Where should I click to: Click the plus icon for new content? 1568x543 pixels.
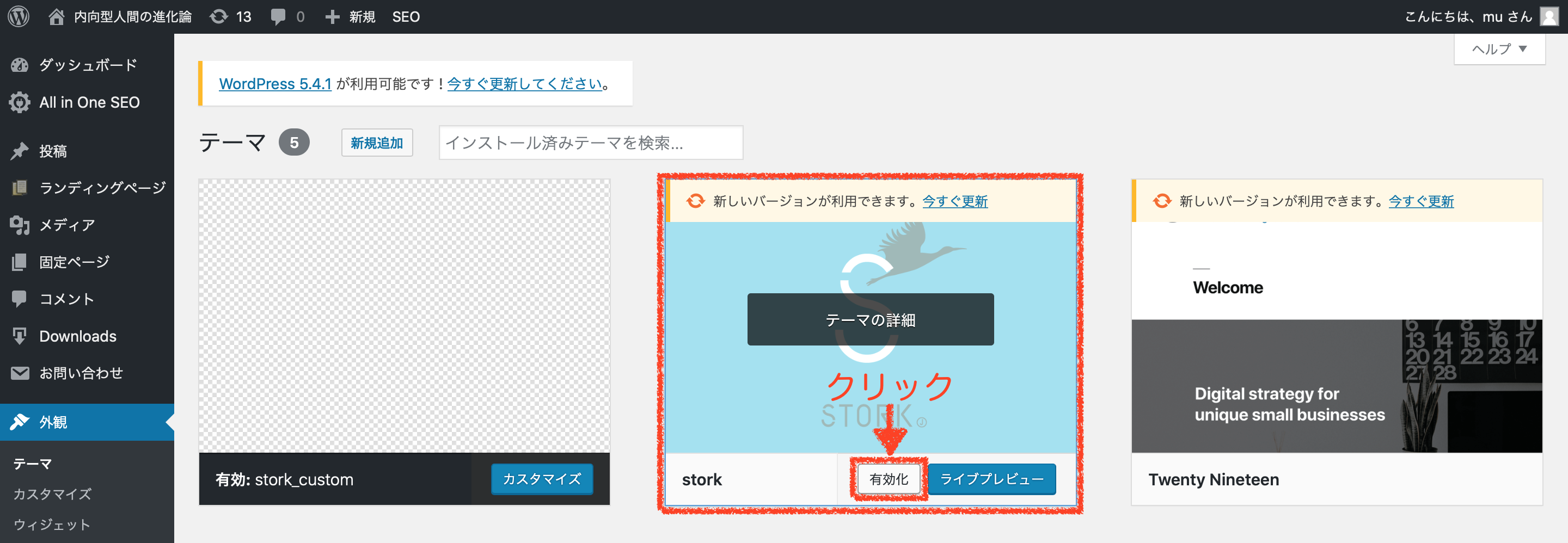point(332,17)
